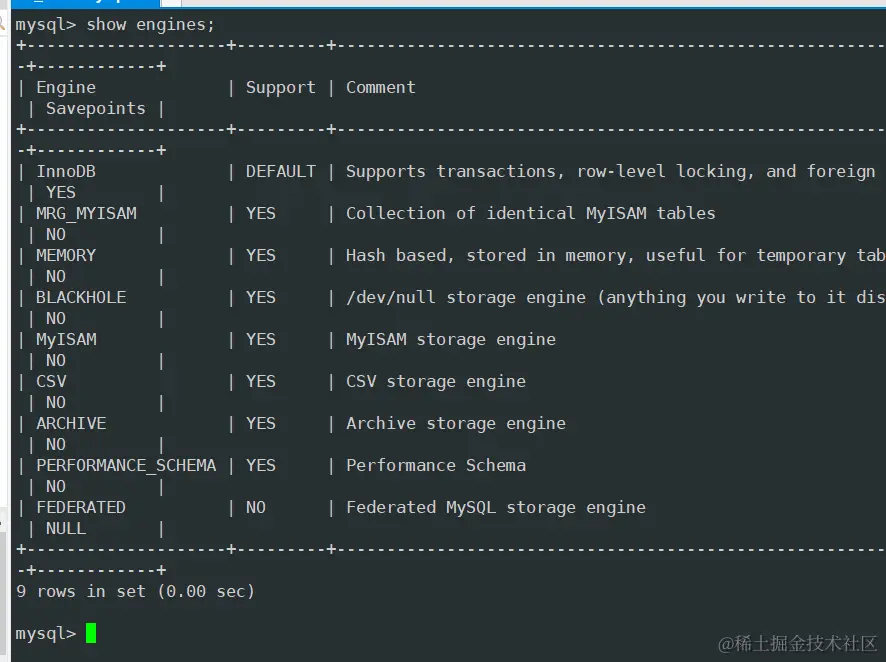
Task: Click the NULL savepoints value
Action: 66,528
